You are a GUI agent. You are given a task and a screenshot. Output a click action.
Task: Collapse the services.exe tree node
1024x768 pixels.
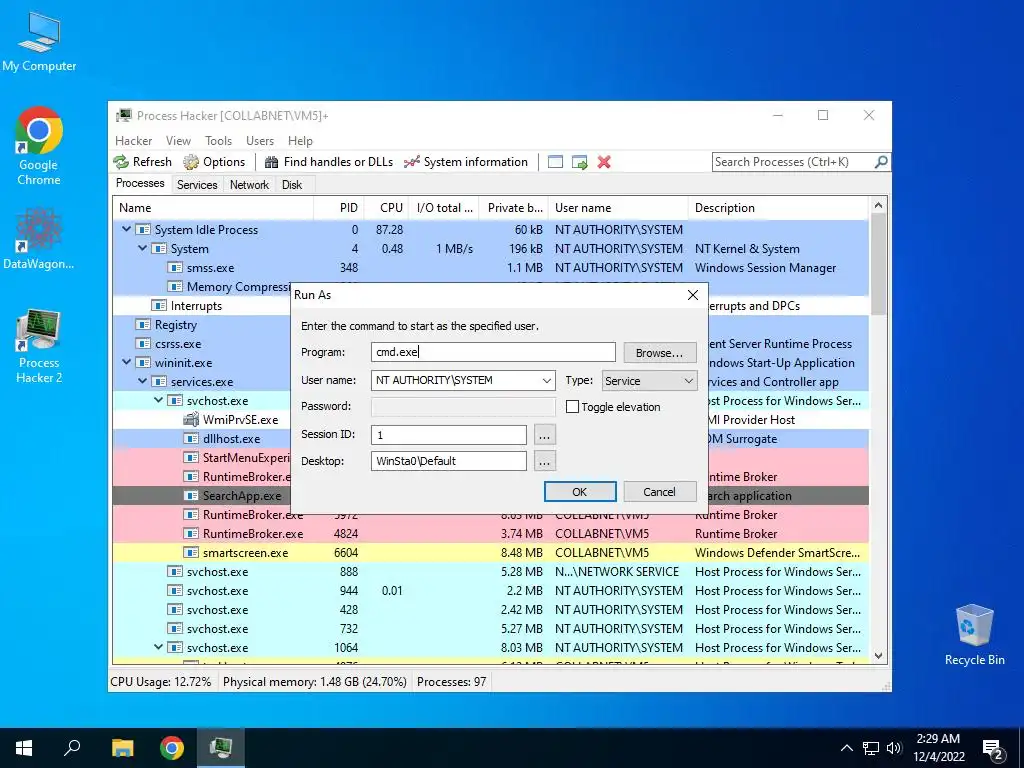point(142,381)
